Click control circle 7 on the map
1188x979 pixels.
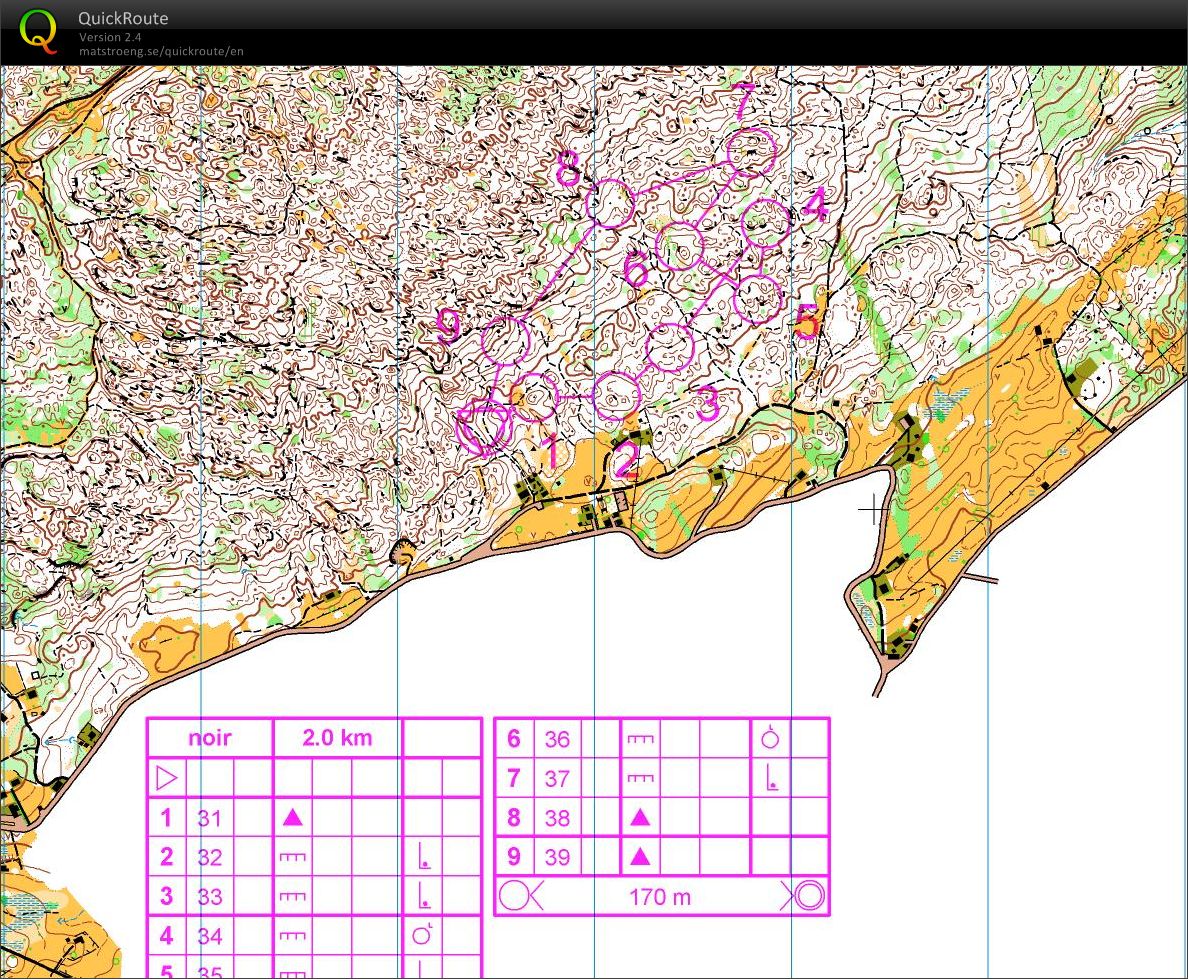point(751,152)
